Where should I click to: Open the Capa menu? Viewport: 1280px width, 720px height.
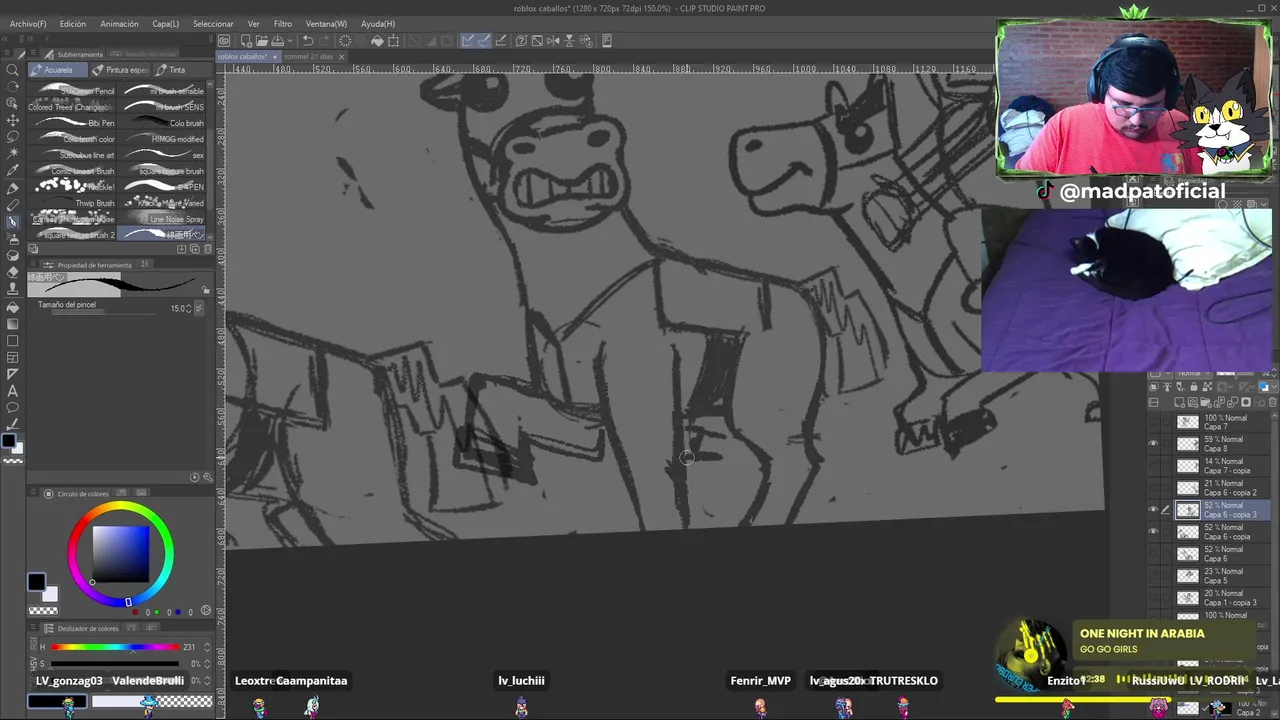[x=165, y=24]
